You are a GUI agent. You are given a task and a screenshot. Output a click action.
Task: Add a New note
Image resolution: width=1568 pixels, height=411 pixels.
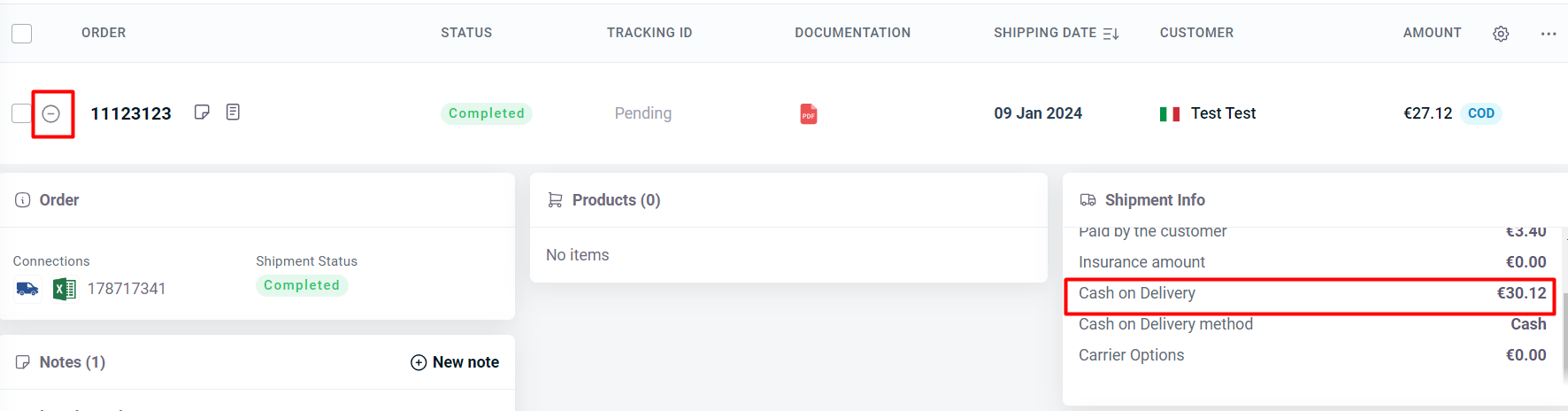point(455,362)
